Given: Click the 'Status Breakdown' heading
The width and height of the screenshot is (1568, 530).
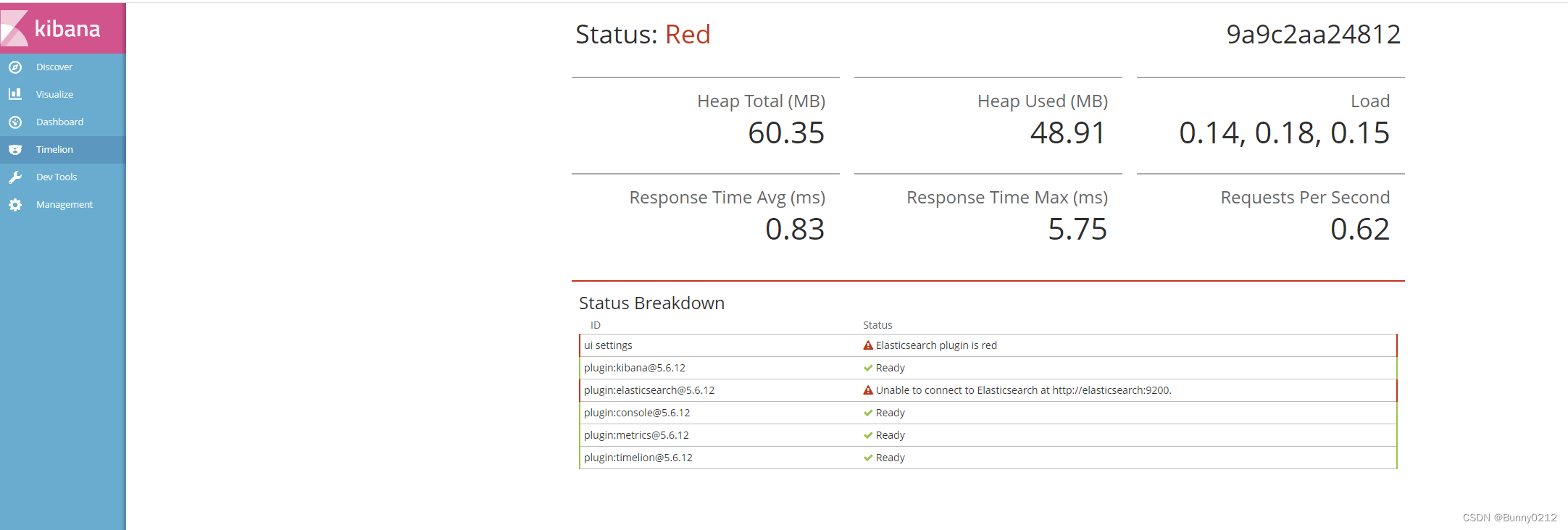Looking at the screenshot, I should pyautogui.click(x=651, y=303).
